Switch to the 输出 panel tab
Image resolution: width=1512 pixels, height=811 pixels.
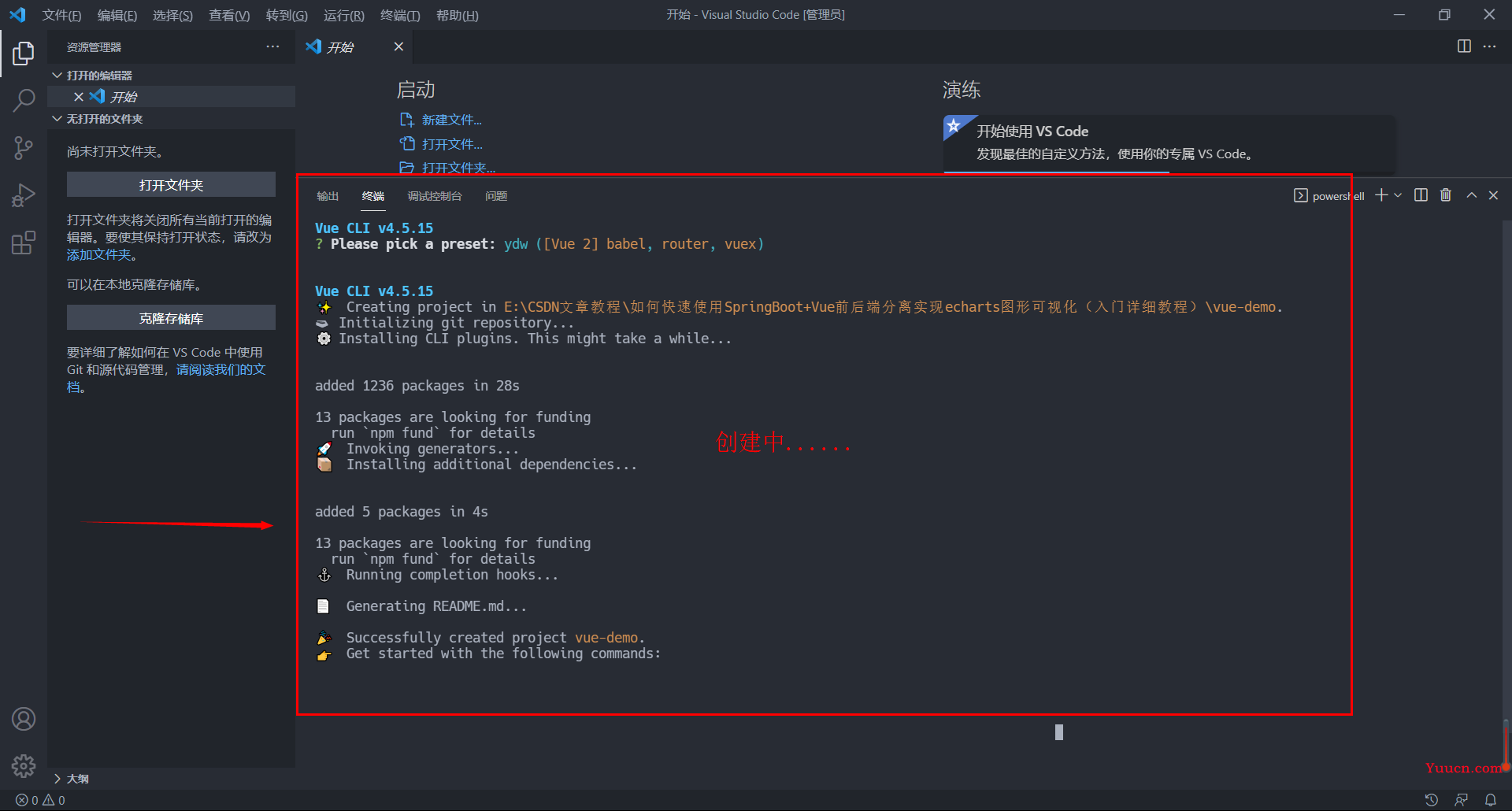[x=328, y=195]
